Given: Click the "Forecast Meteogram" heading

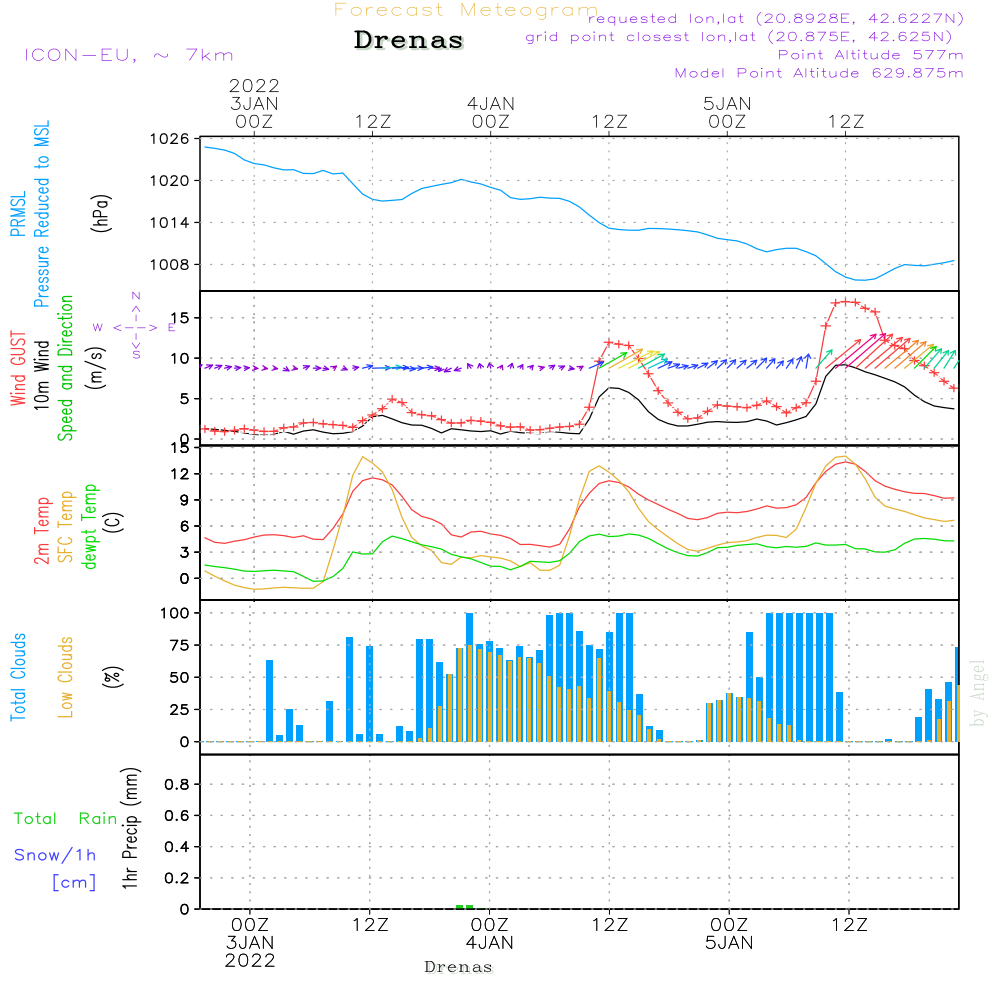Looking at the screenshot, I should tap(466, 10).
